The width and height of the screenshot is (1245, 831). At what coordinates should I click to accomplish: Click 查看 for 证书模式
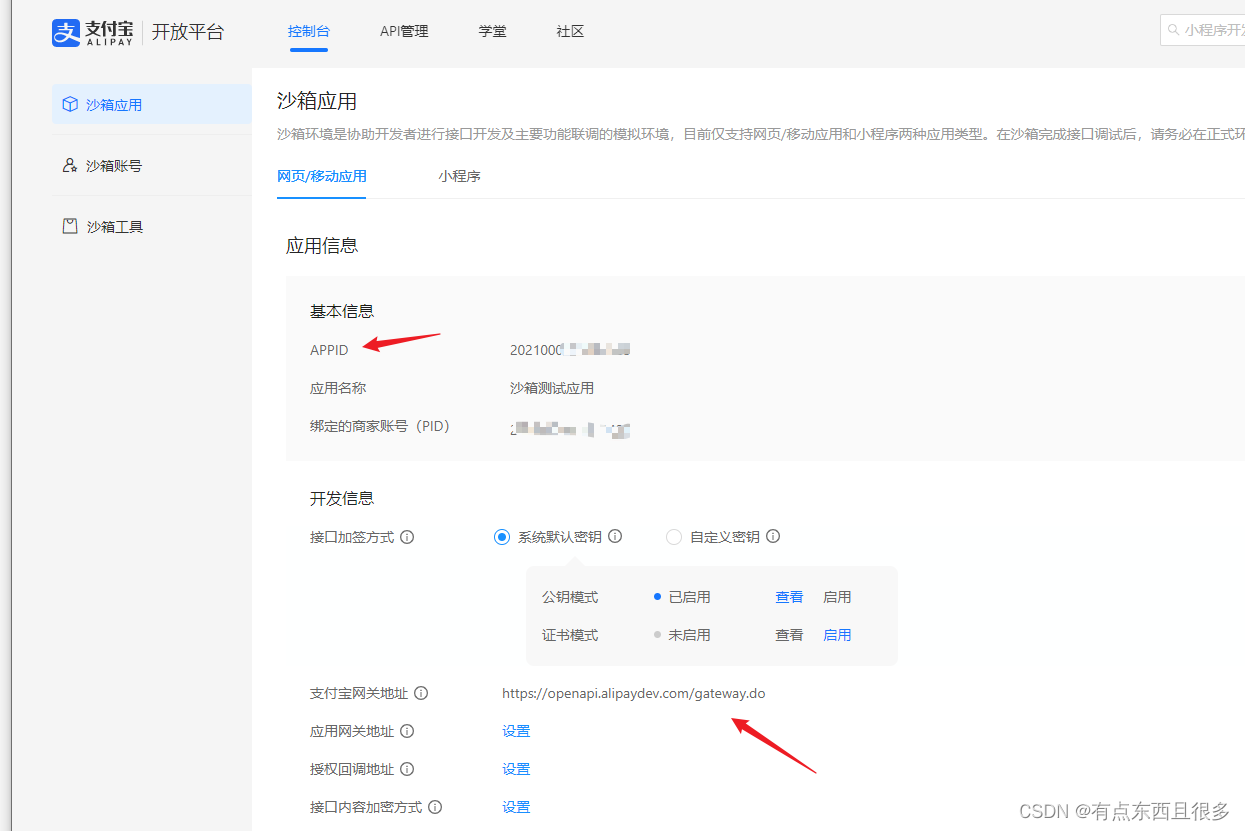(x=789, y=635)
